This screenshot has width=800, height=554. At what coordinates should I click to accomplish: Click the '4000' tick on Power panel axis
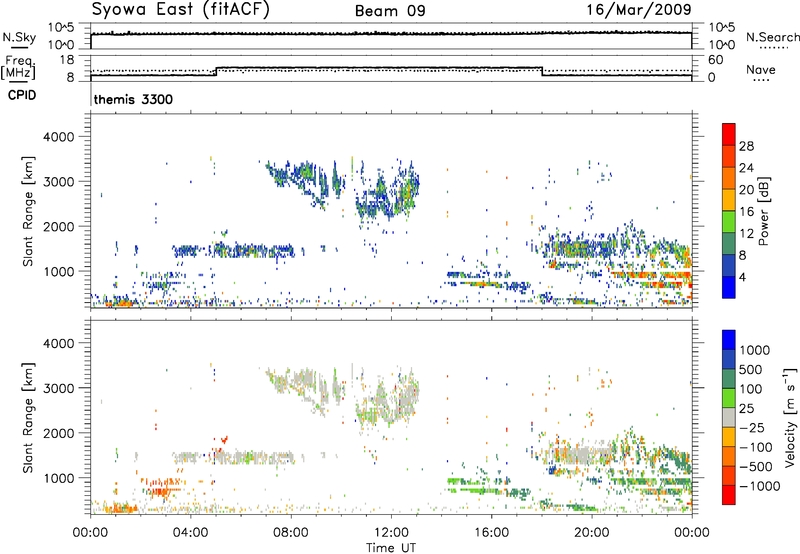[x=59, y=137]
